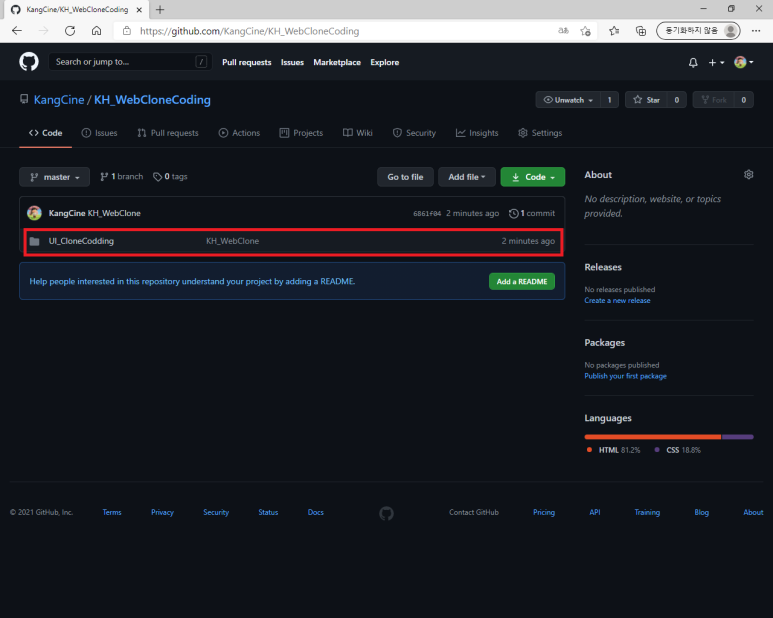This screenshot has width=773, height=618.
Task: Open the footer Privacy link
Action: [162, 513]
